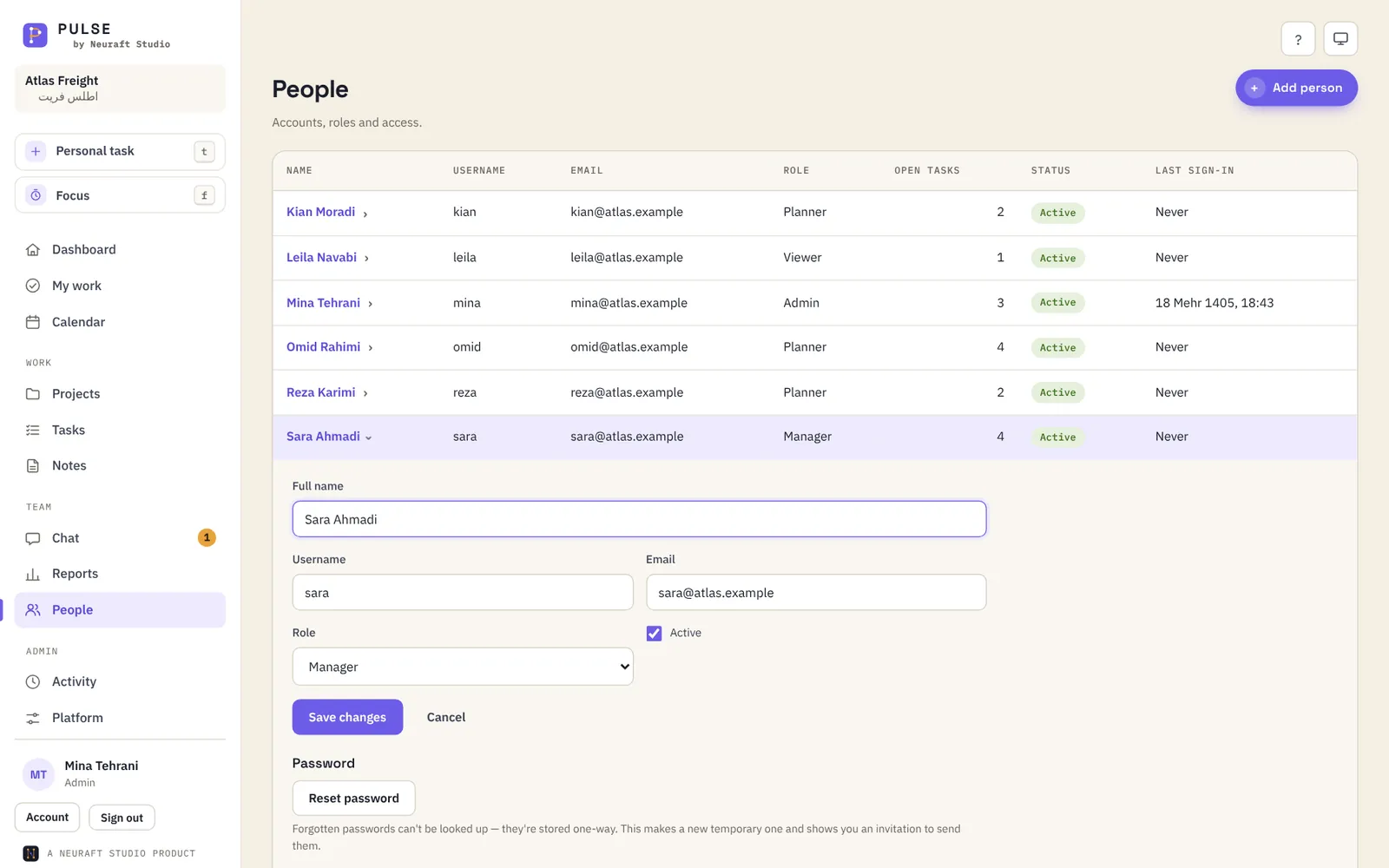The width and height of the screenshot is (1389, 868).
Task: Click the Platform sliders icon
Action: pyautogui.click(x=33, y=718)
